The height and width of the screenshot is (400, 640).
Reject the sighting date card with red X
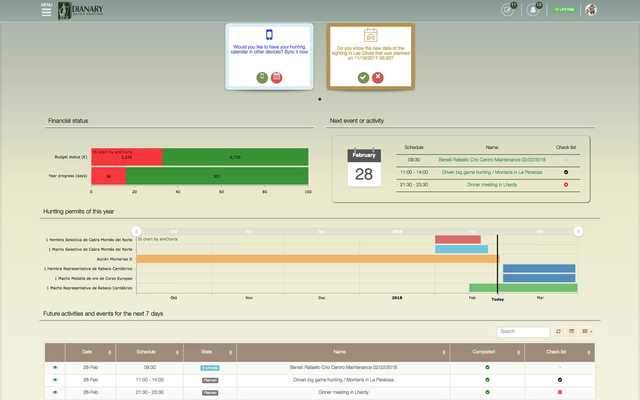pyautogui.click(x=378, y=78)
